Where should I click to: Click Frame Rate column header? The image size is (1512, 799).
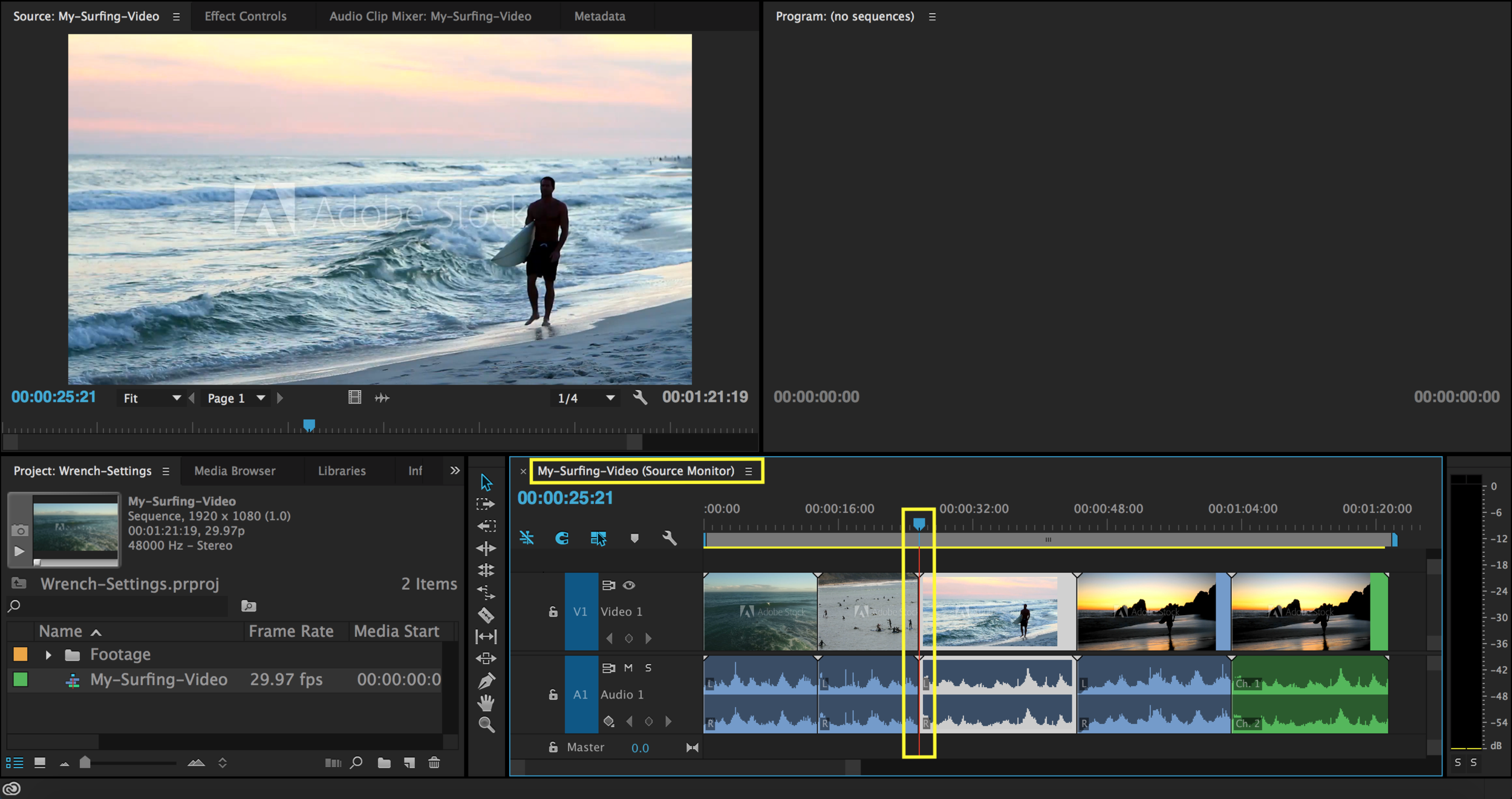click(x=291, y=631)
